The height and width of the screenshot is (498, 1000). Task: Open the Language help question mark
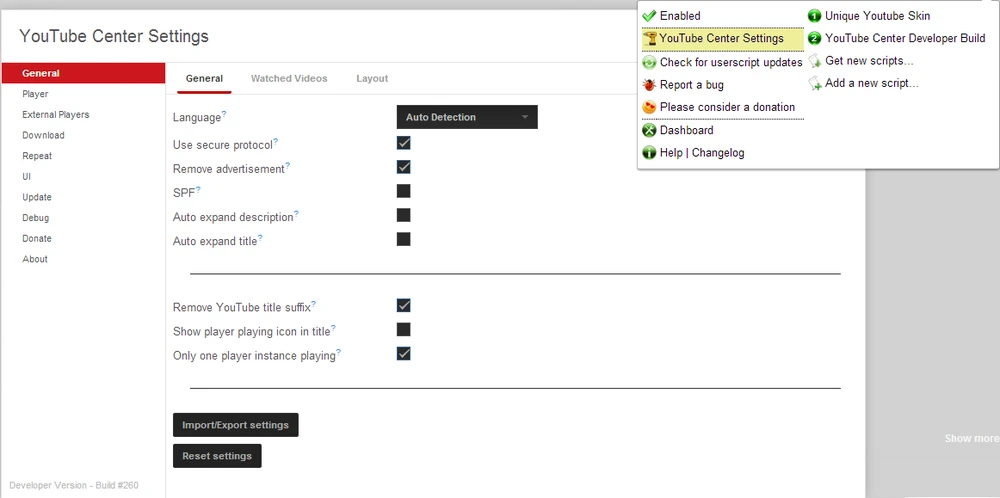coord(224,114)
